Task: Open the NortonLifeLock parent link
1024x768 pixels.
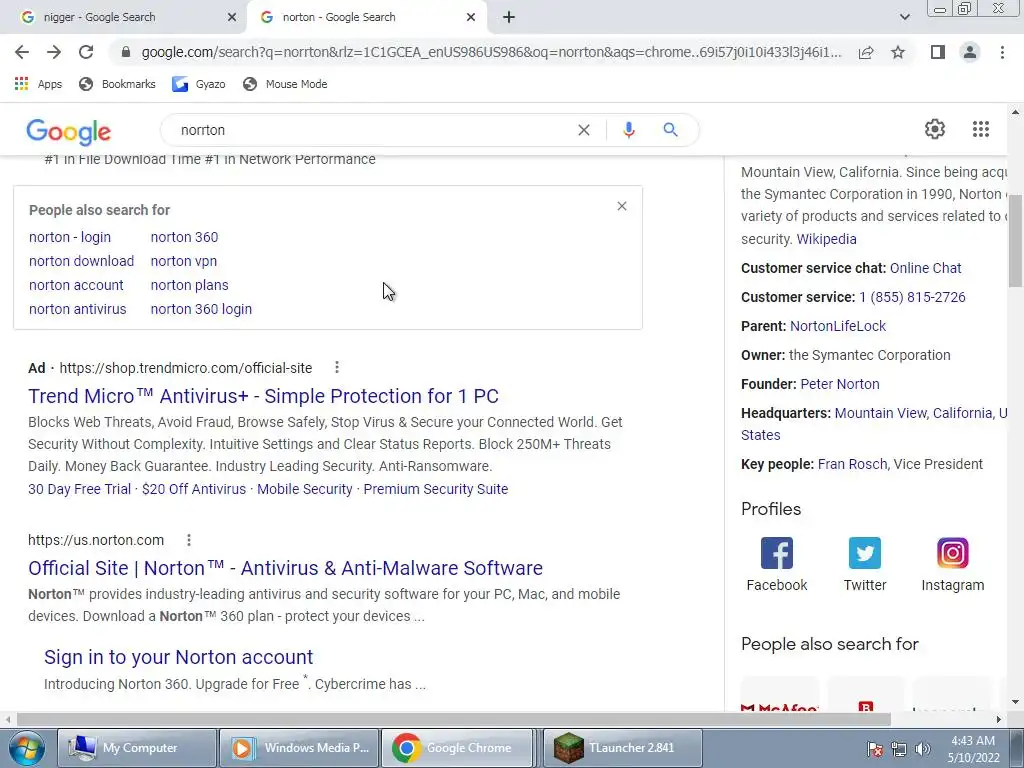Action: click(x=838, y=326)
